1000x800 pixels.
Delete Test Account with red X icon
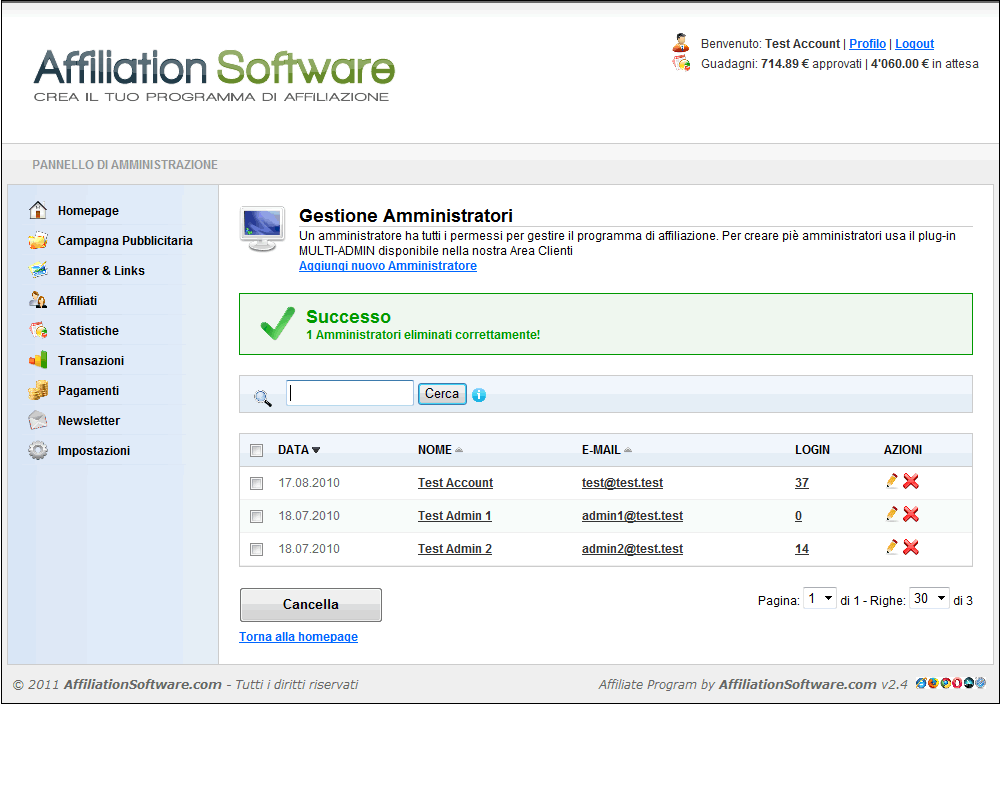click(911, 481)
